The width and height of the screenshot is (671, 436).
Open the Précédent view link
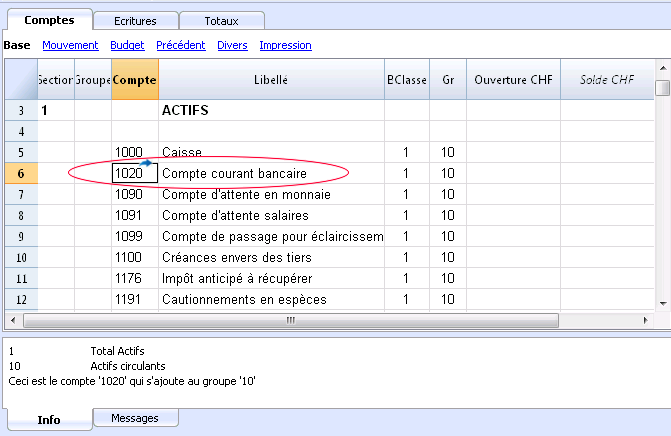181,45
